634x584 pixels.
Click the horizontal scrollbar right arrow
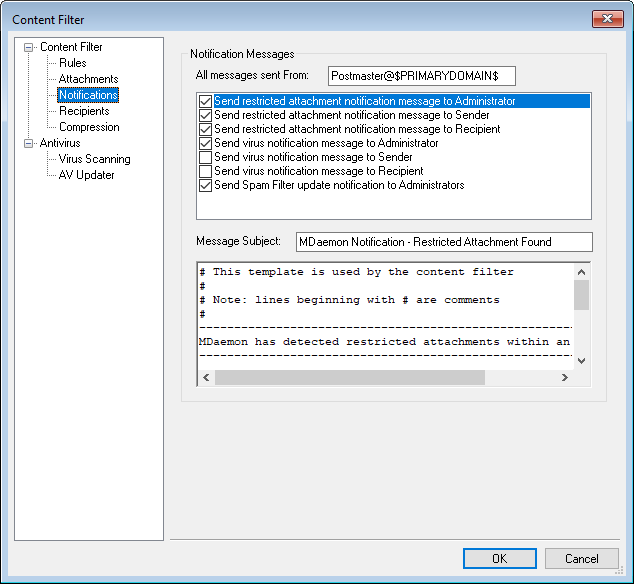(564, 377)
